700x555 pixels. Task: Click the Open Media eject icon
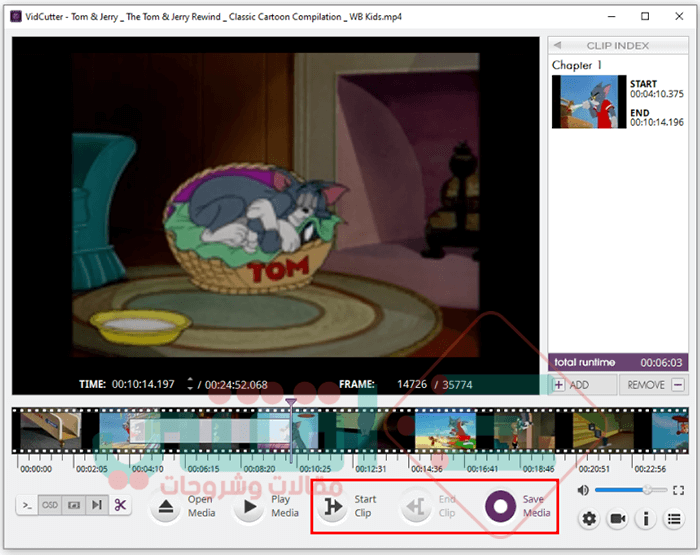166,507
